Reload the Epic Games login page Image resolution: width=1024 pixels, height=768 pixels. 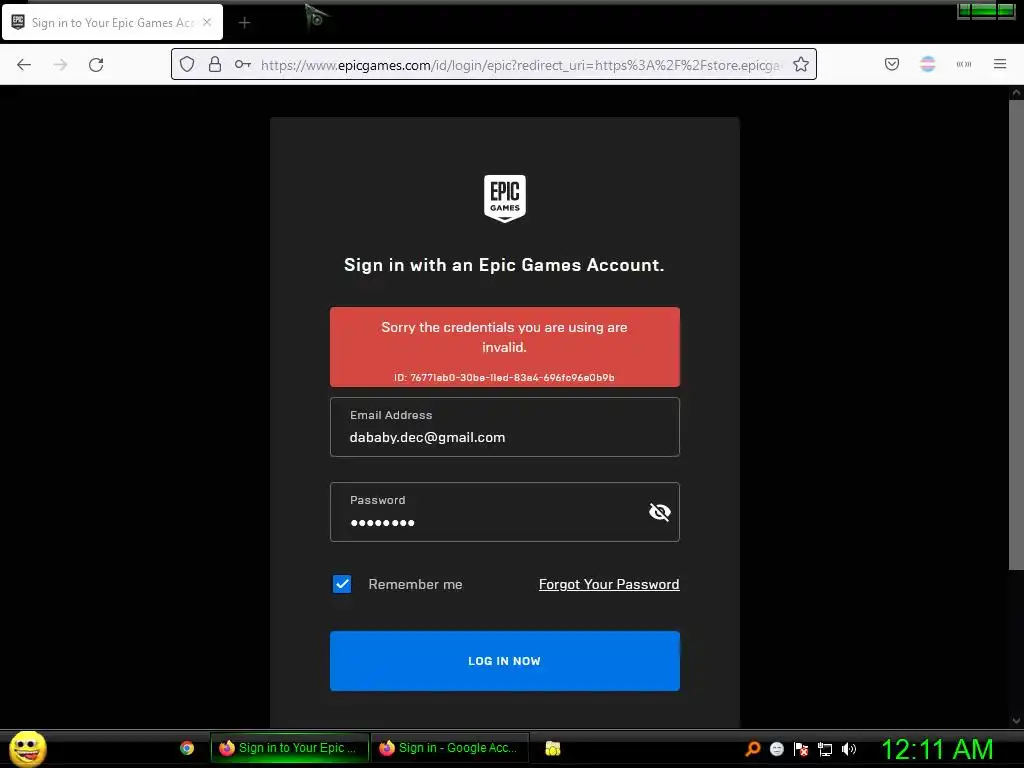coord(96,65)
